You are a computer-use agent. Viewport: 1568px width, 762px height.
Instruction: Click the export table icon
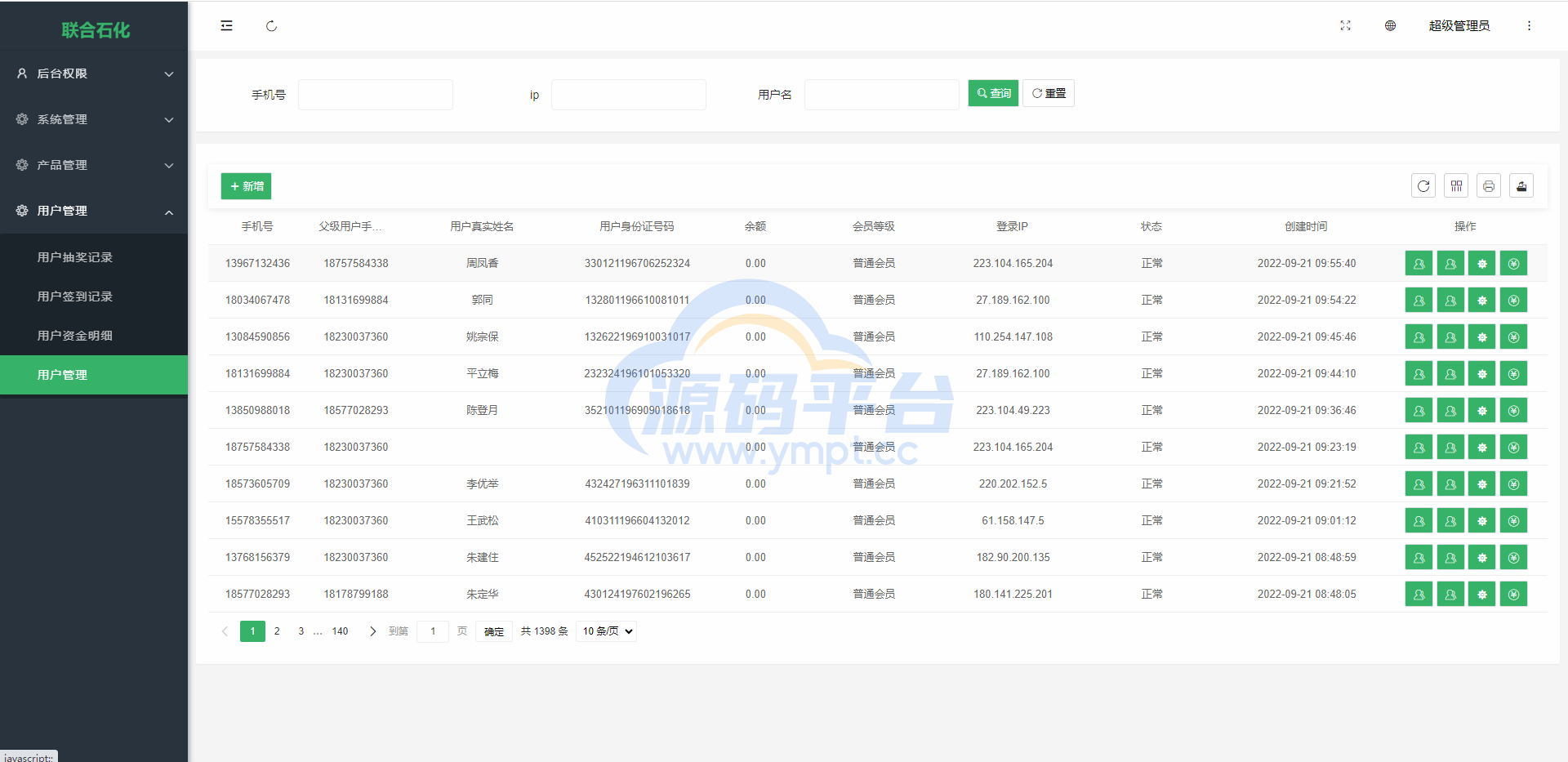[1521, 186]
